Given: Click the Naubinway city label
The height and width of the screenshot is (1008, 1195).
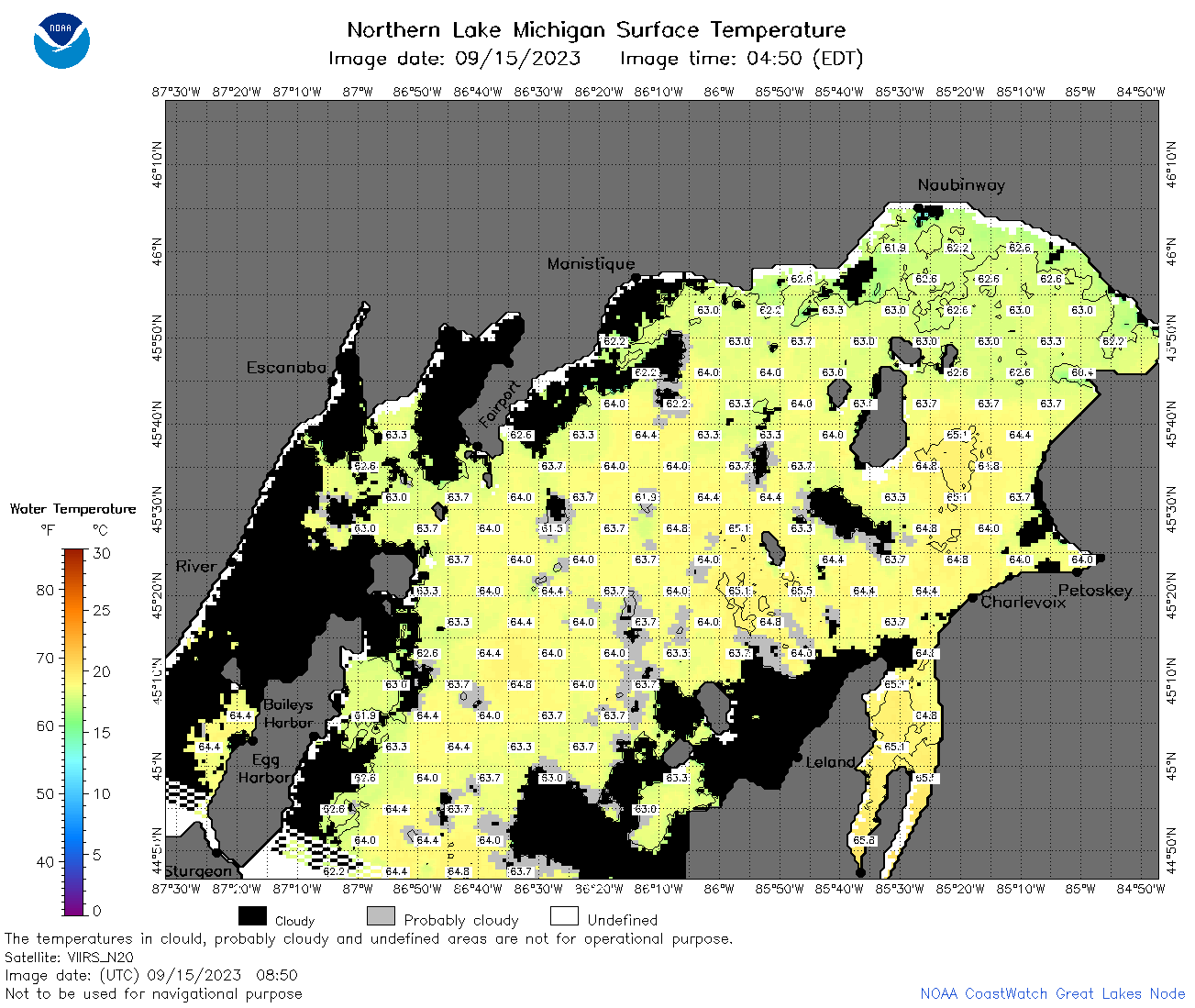Looking at the screenshot, I should 961,185.
